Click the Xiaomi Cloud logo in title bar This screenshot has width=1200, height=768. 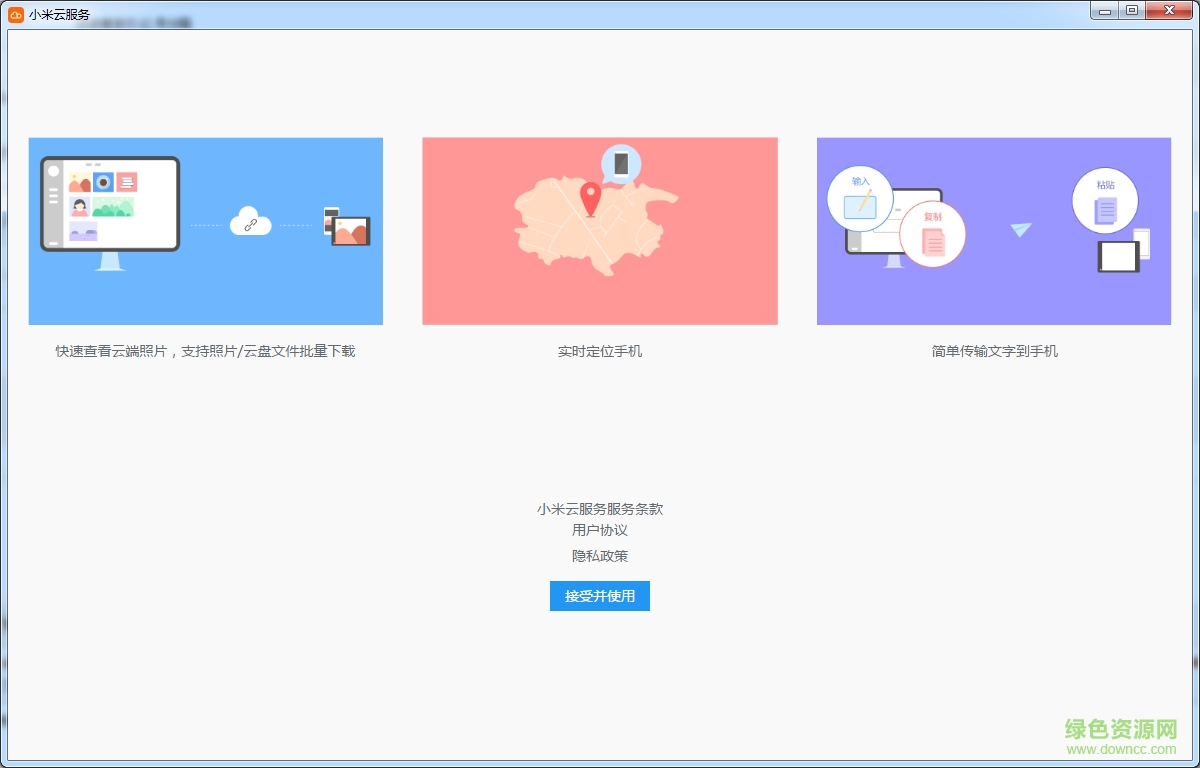pyautogui.click(x=14, y=14)
